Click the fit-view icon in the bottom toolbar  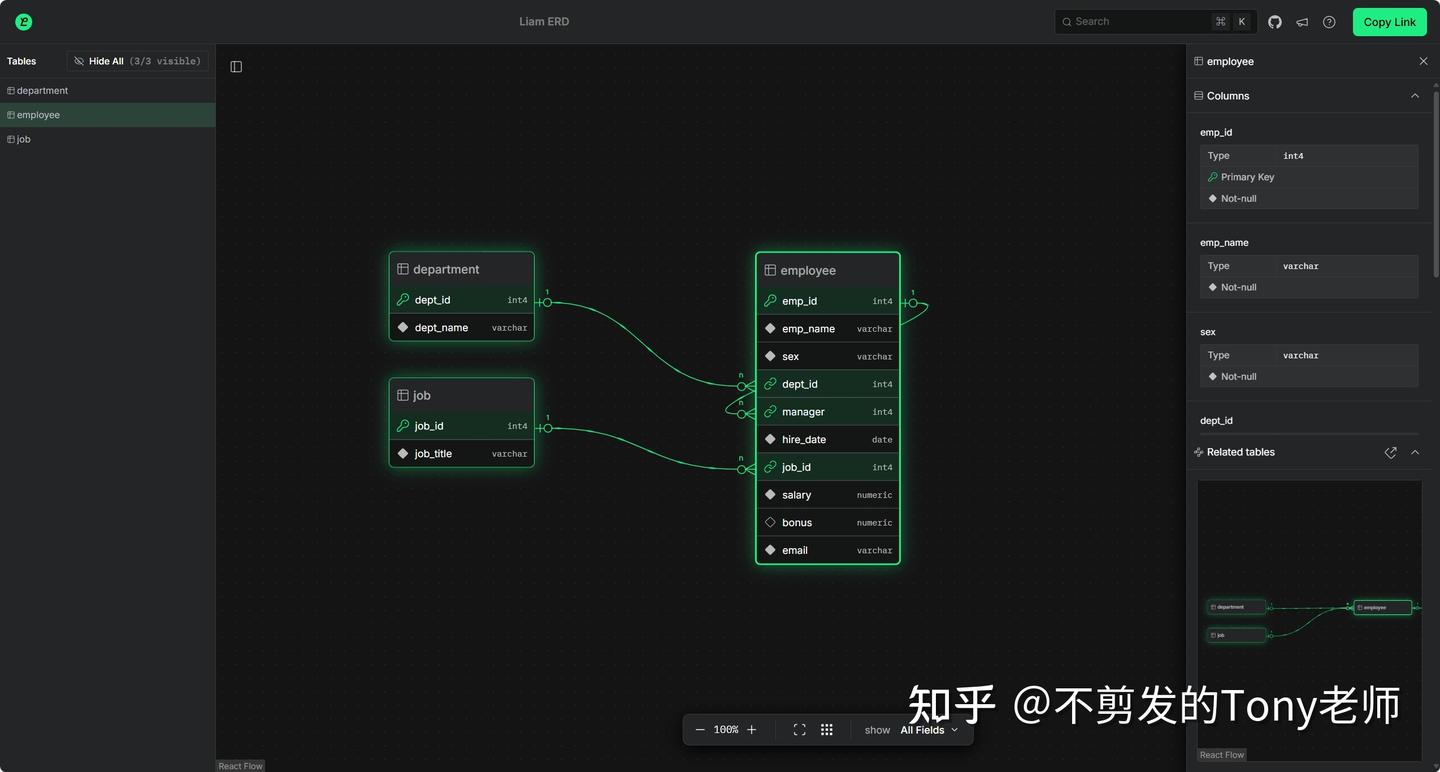pyautogui.click(x=799, y=729)
